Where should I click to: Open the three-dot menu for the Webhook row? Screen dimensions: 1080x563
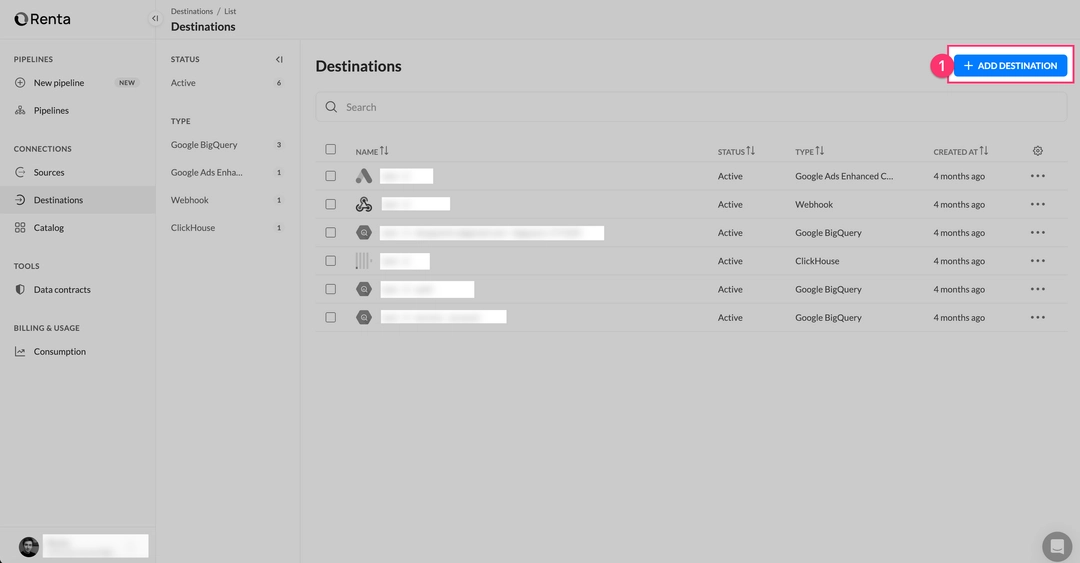coord(1037,205)
